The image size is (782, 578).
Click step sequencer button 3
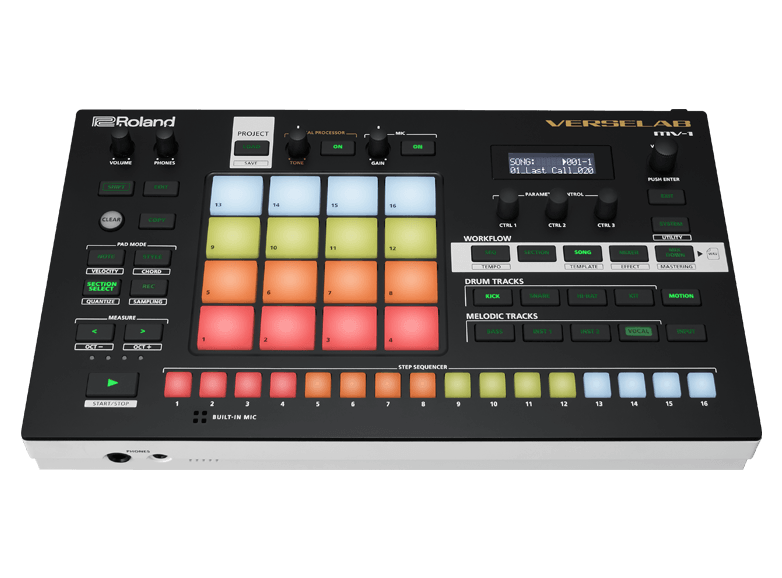248,385
